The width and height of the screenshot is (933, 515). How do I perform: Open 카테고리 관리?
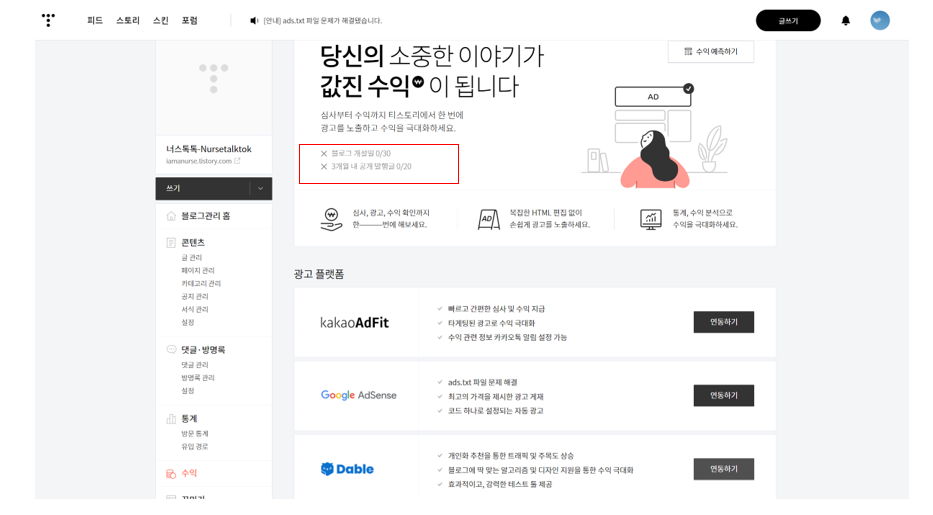[x=201, y=284]
